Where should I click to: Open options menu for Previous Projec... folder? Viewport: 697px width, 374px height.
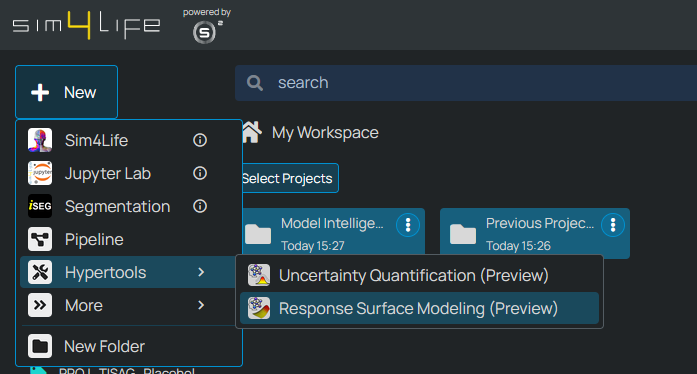point(613,225)
